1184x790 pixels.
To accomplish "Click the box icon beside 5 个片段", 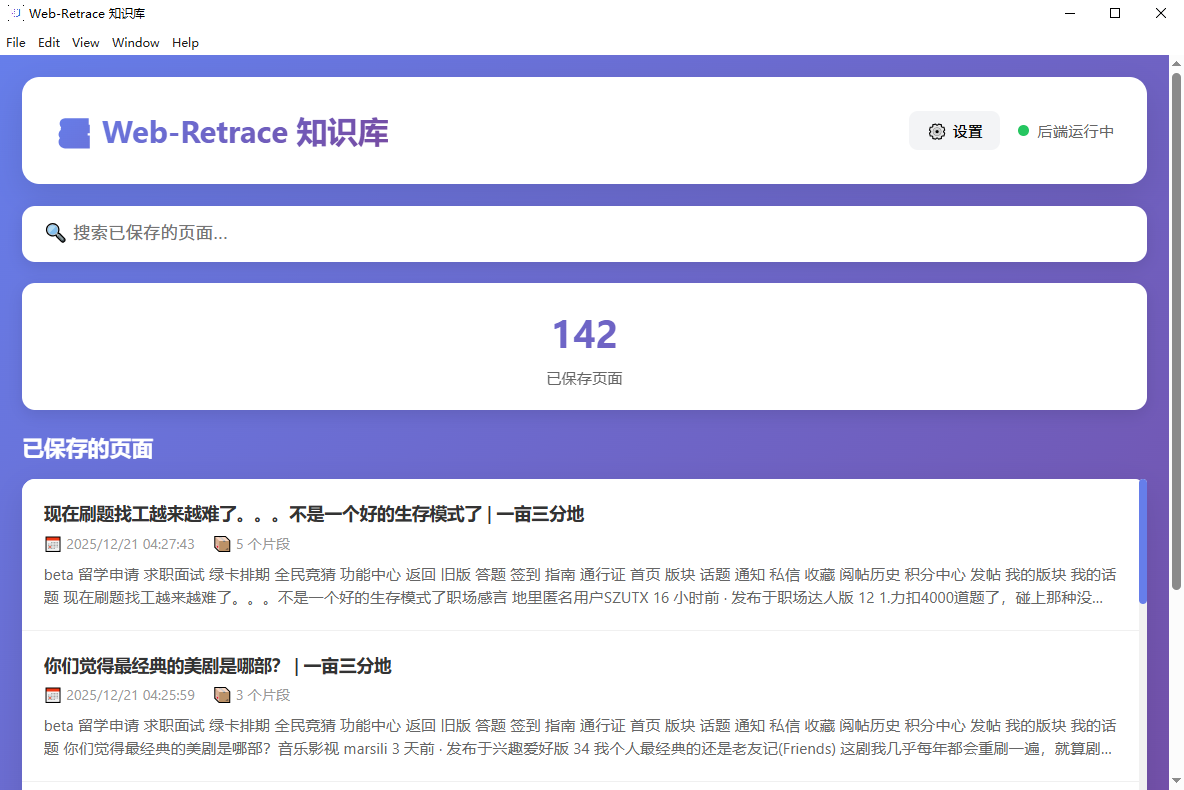I will click(x=222, y=544).
